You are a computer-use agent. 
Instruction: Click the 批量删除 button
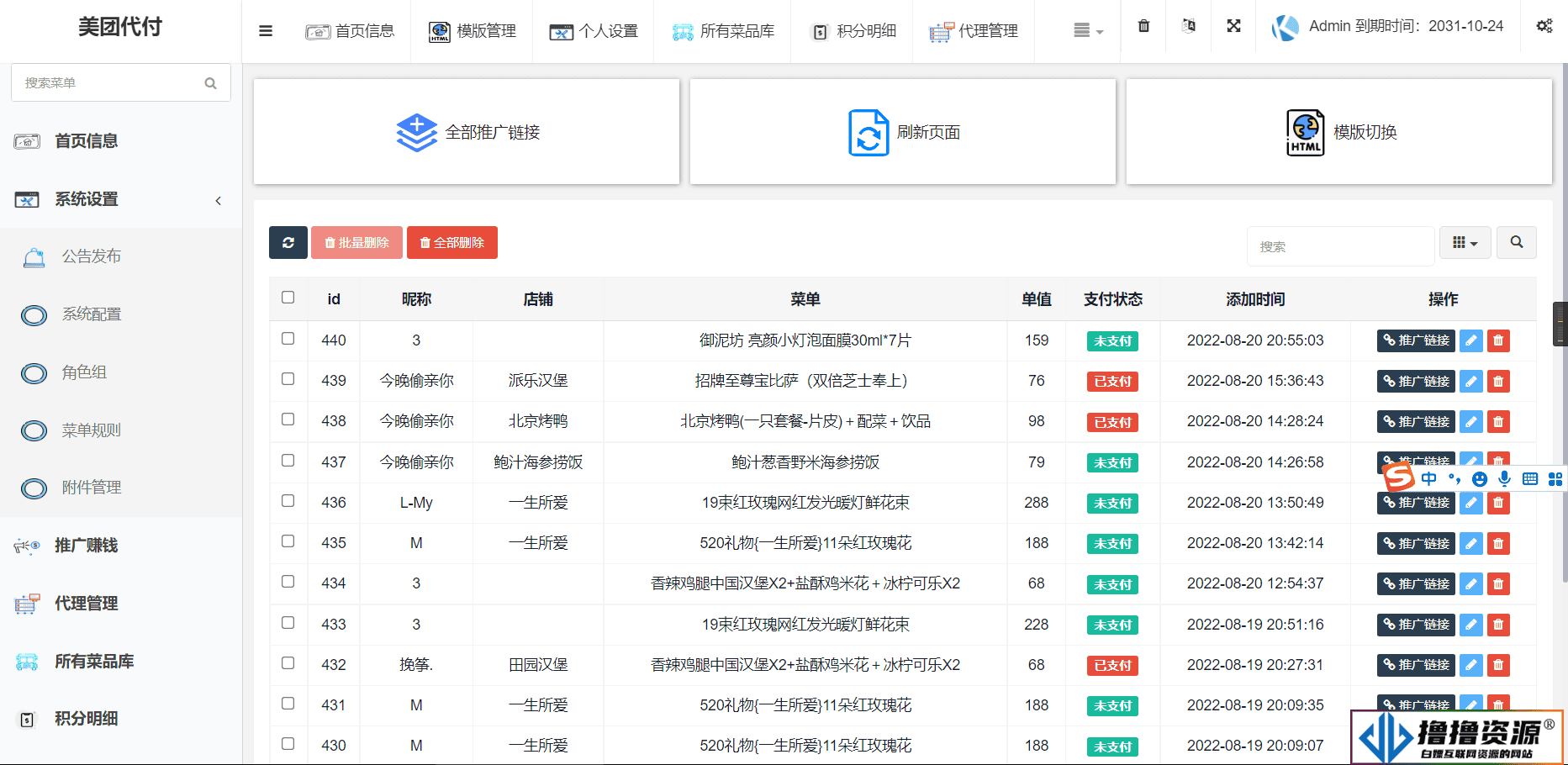click(x=357, y=243)
